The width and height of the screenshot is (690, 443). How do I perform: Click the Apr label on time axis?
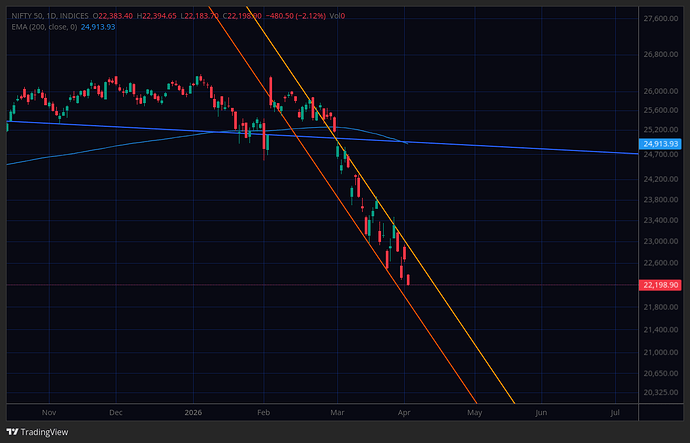point(404,413)
